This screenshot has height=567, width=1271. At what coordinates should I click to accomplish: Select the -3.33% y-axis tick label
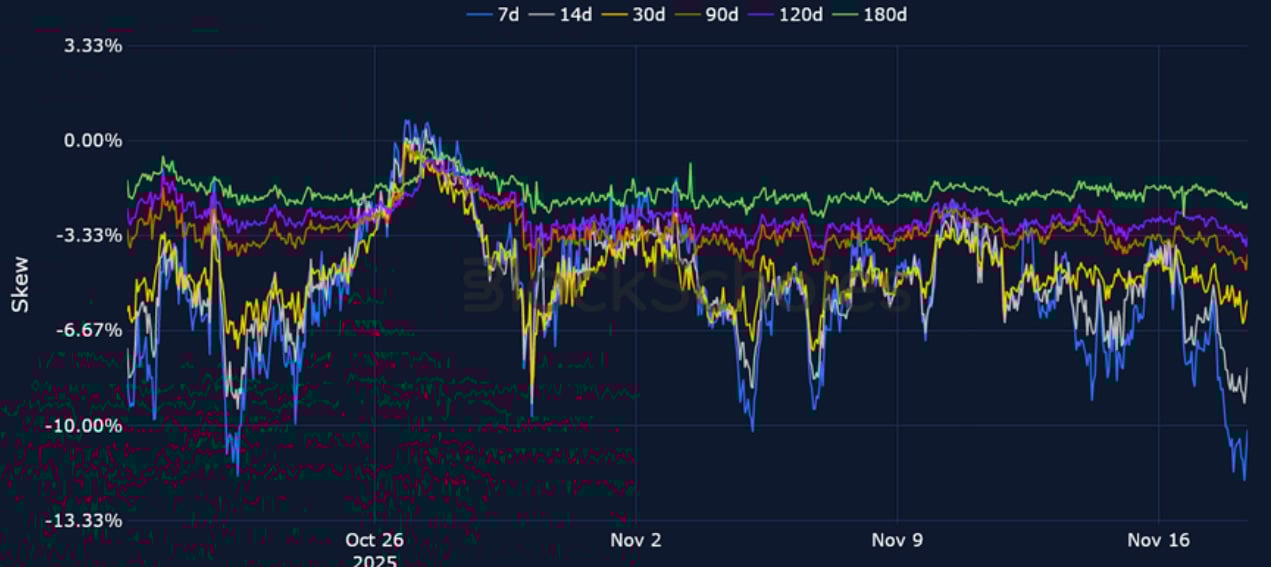coord(90,235)
